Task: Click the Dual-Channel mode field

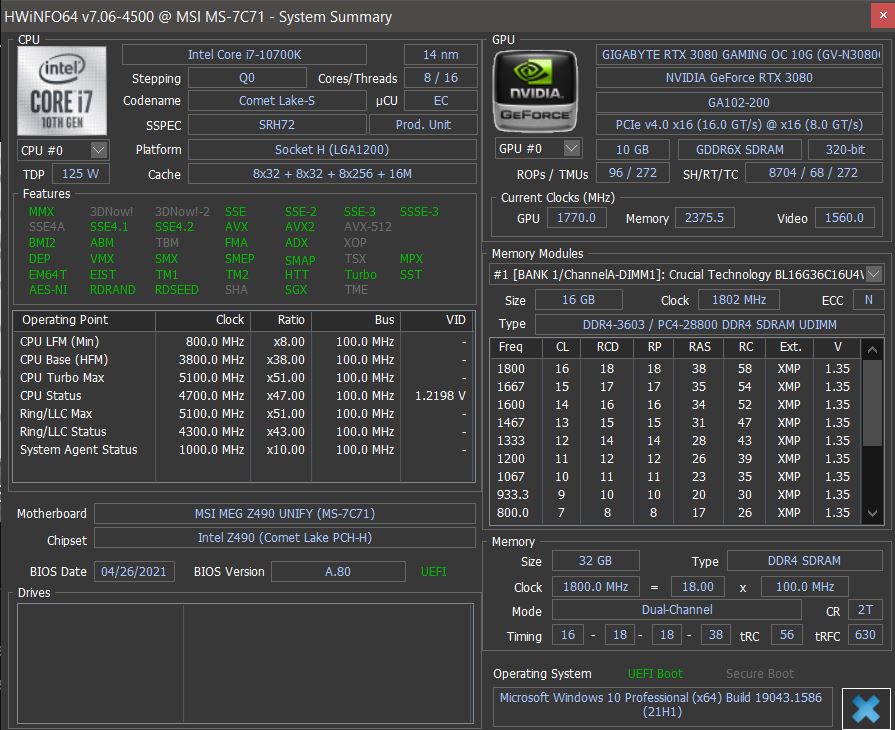Action: coord(677,610)
